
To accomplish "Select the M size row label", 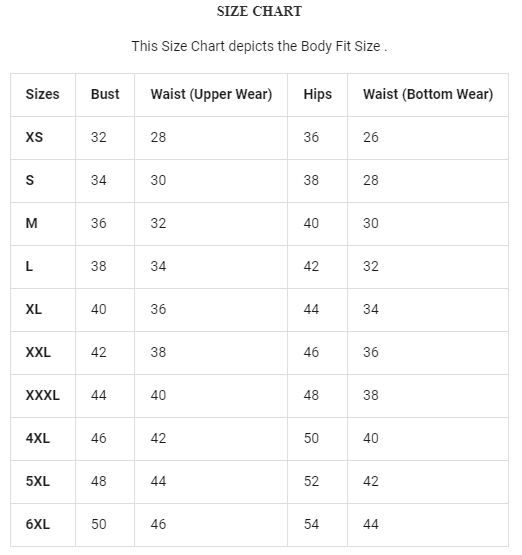I will (x=31, y=223).
